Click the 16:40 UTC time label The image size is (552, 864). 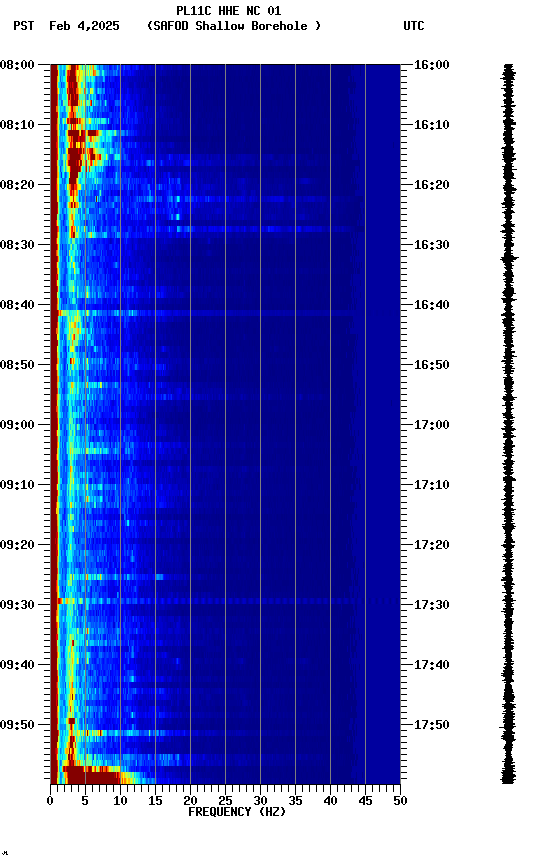coord(432,305)
